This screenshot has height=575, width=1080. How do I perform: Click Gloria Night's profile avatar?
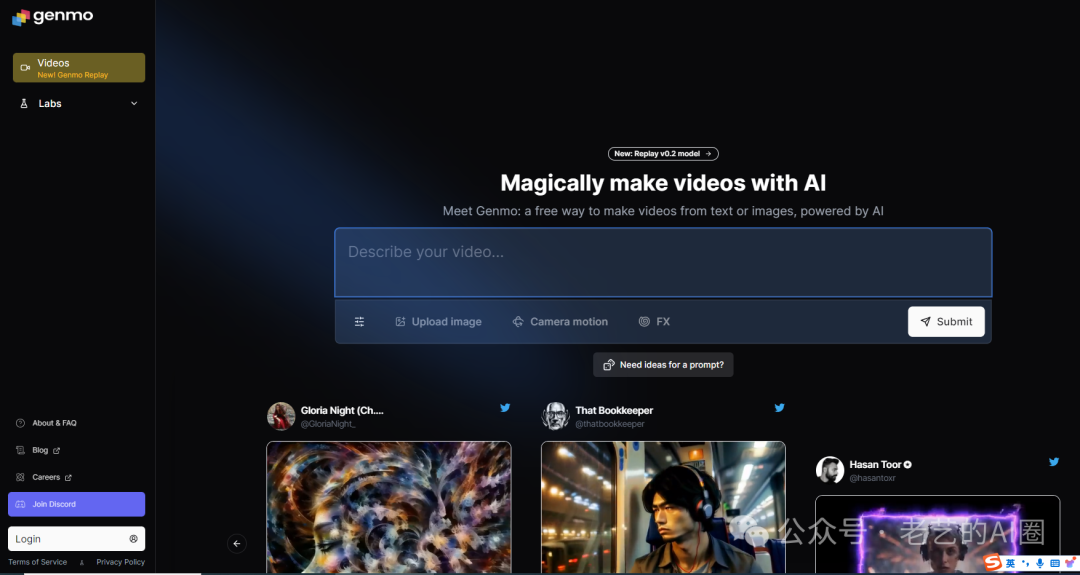click(x=281, y=416)
